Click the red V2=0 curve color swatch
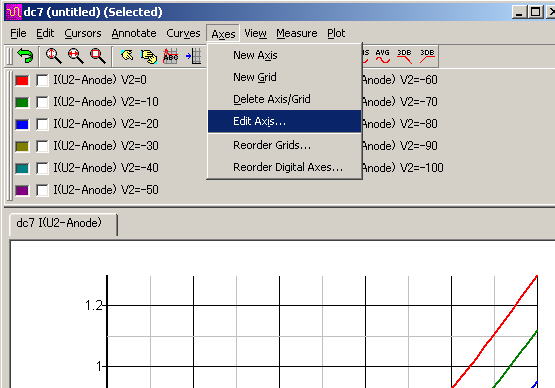 pyautogui.click(x=22, y=80)
